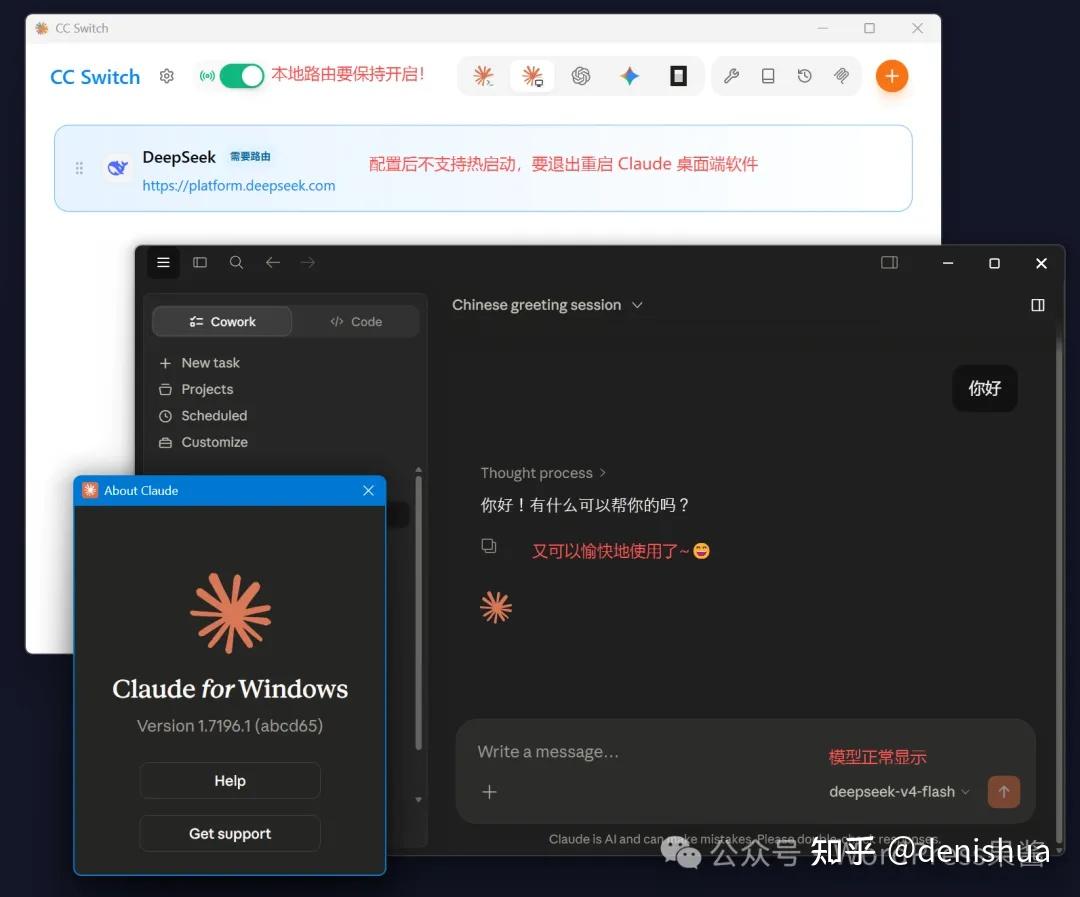Screen dimensions: 1080x897
Task: Click the sidebar scrollbar down arrow
Action: point(418,800)
